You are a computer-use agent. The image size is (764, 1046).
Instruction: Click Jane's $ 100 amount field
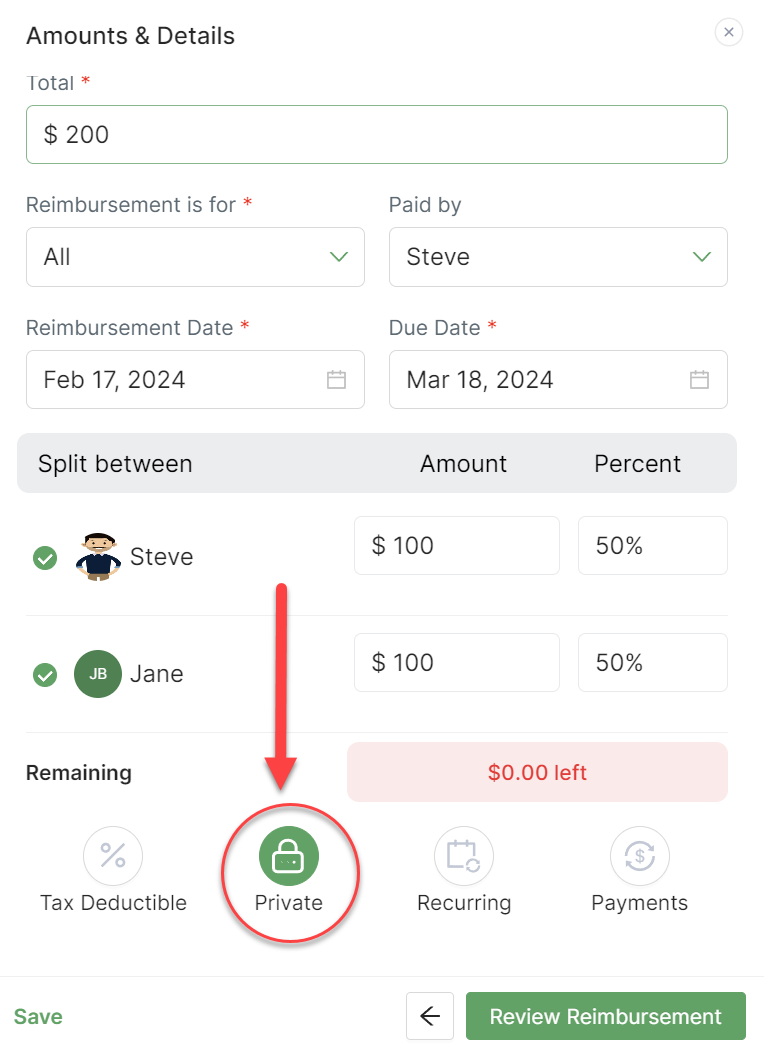click(456, 663)
